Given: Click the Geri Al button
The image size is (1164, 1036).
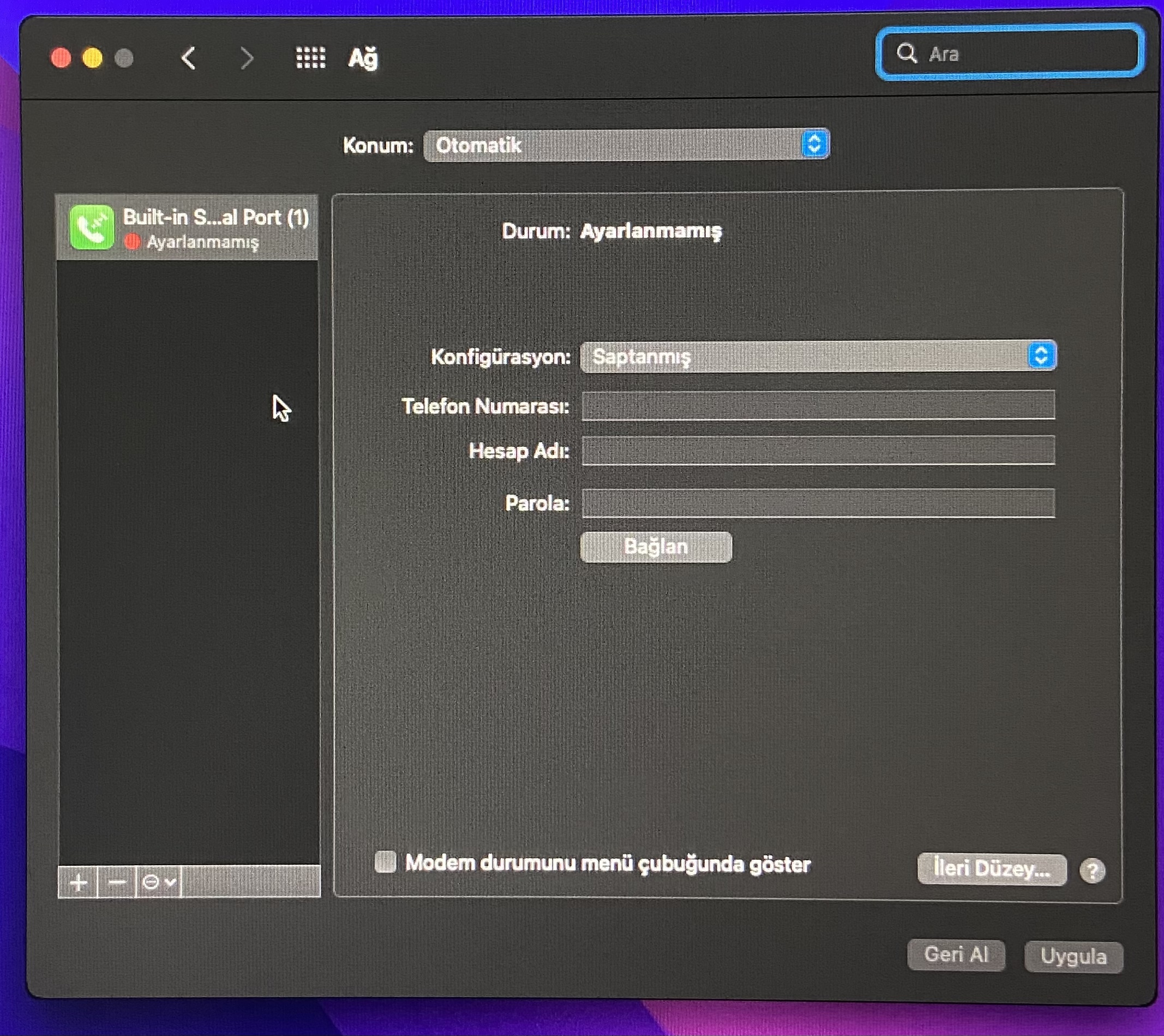Looking at the screenshot, I should pyautogui.click(x=956, y=955).
